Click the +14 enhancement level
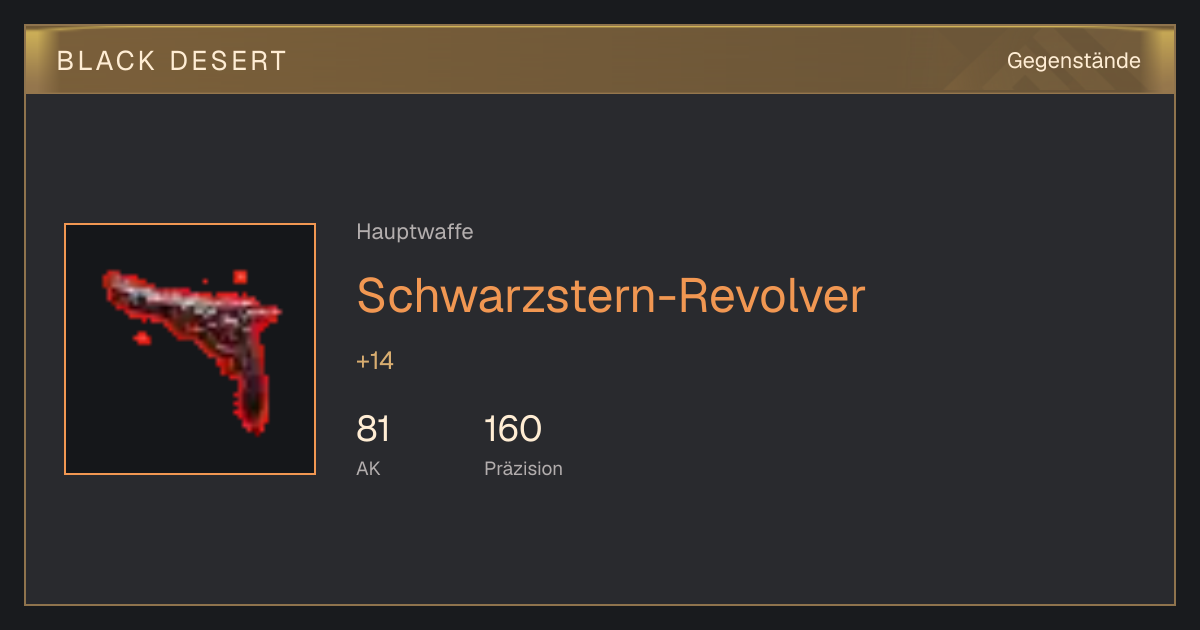 pos(375,361)
